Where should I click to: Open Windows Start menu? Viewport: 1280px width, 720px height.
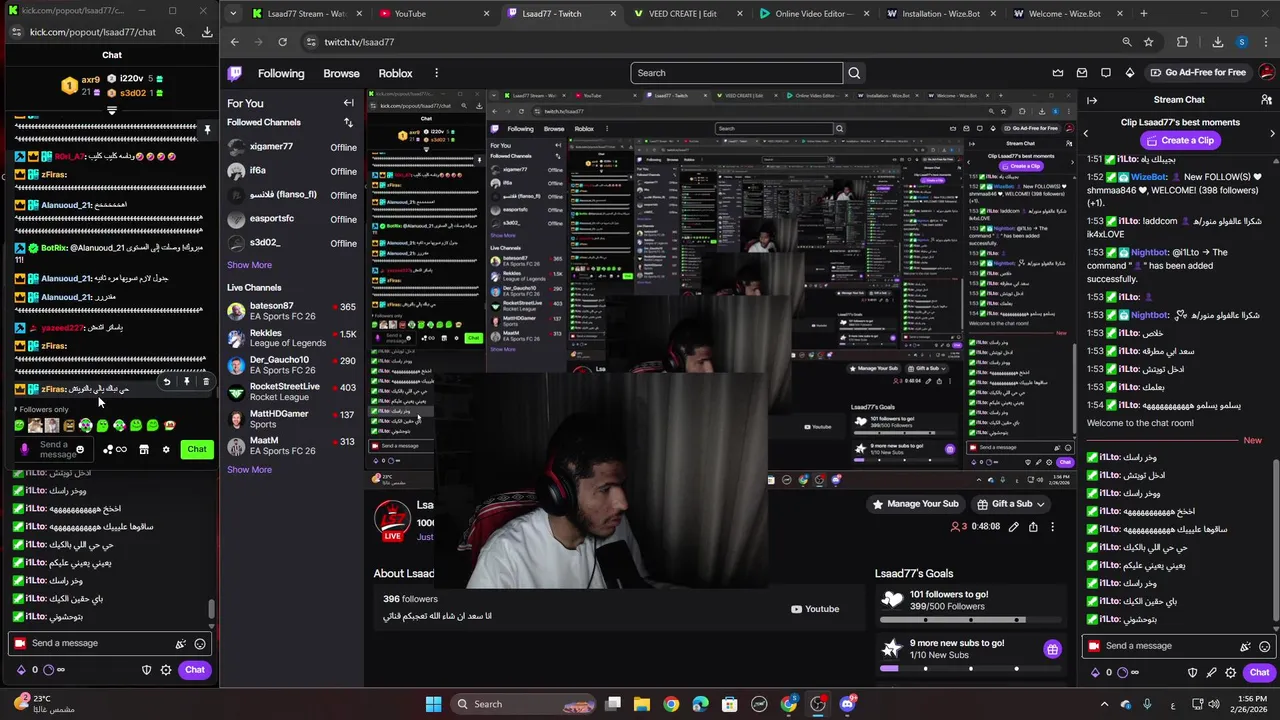(433, 704)
